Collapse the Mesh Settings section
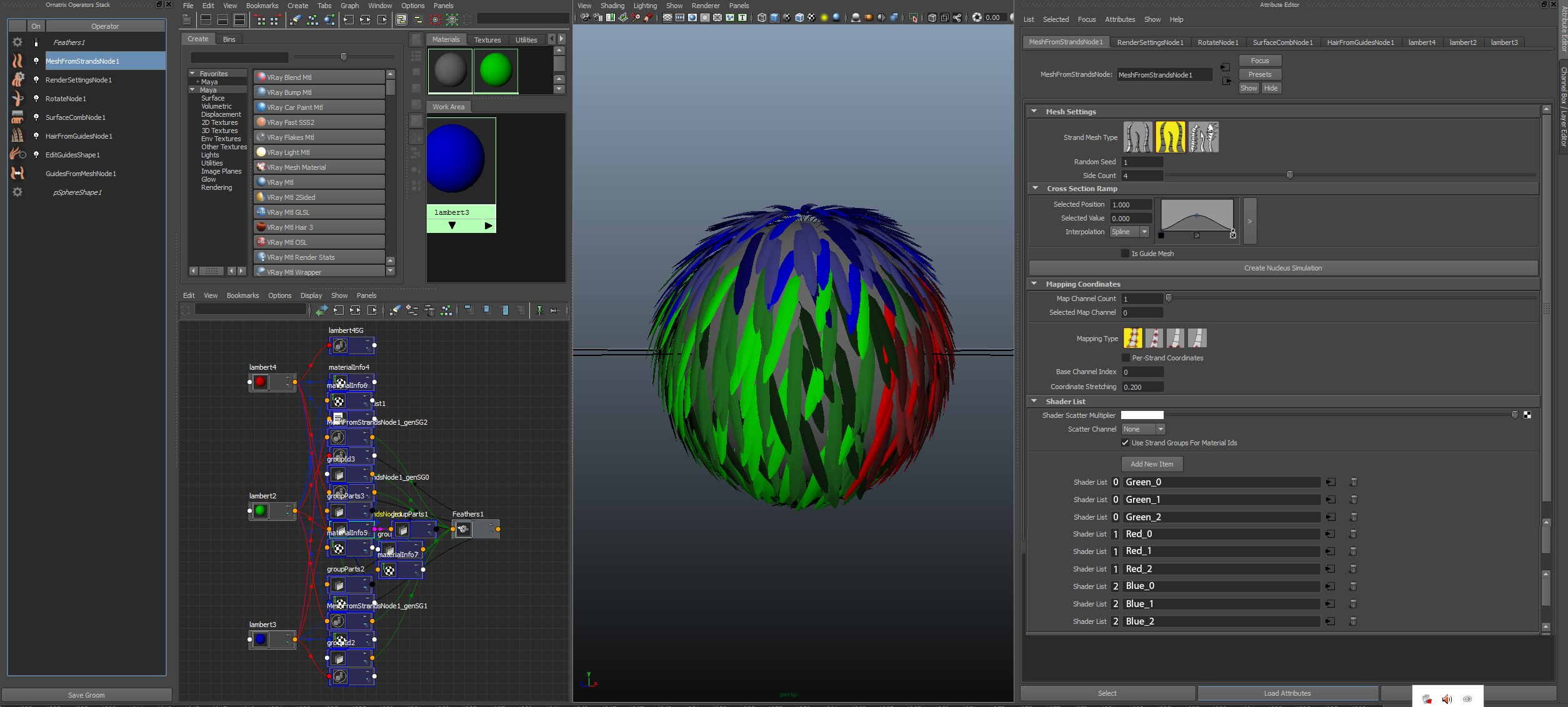This screenshot has width=1568, height=707. pos(1034,112)
